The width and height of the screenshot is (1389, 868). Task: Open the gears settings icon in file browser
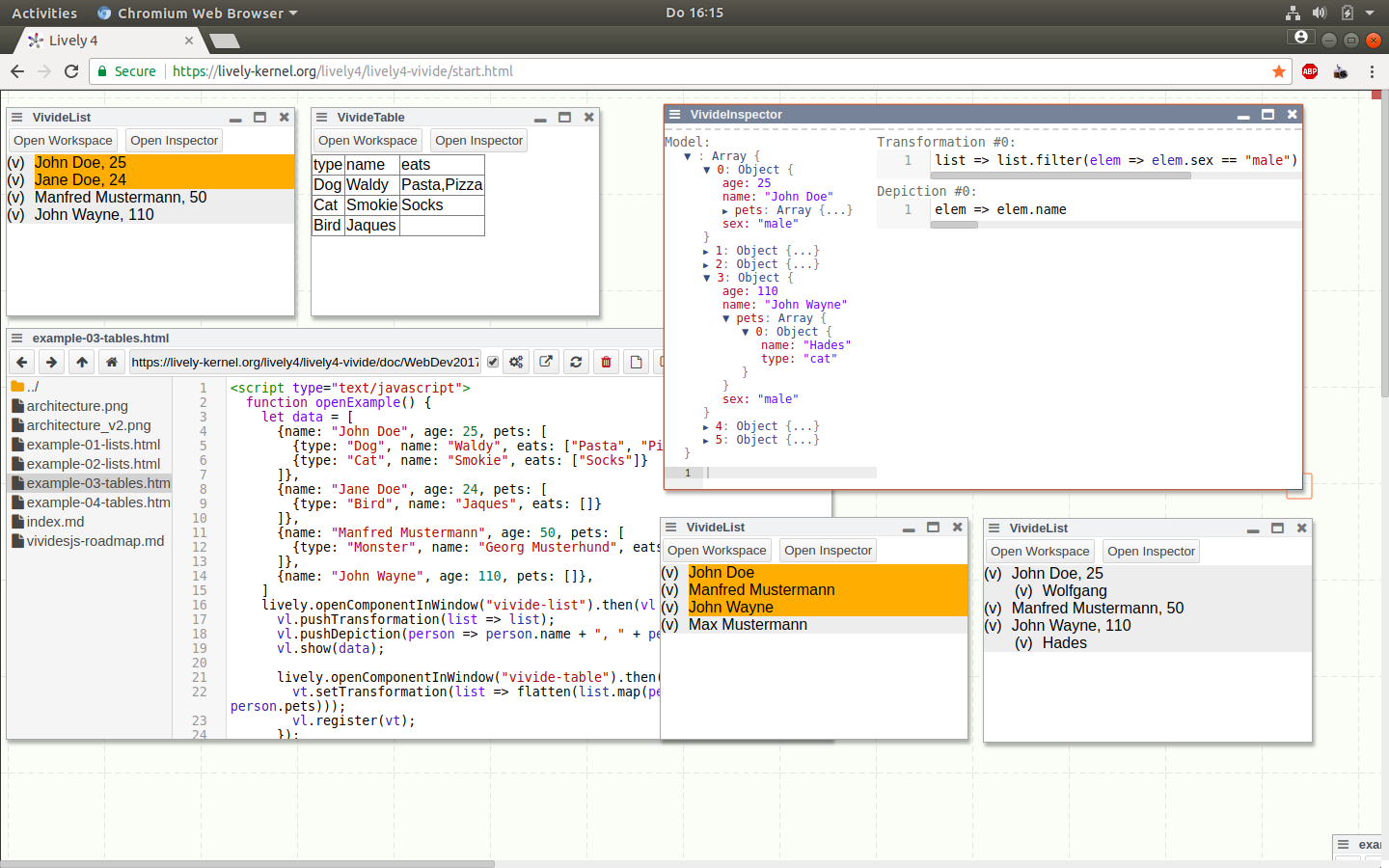[x=516, y=362]
